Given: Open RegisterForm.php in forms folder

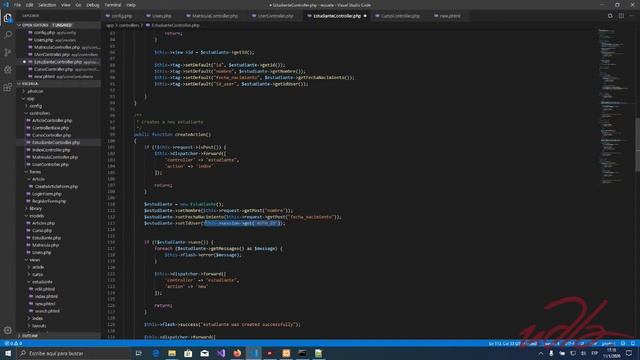Looking at the screenshot, I should 49,201.
